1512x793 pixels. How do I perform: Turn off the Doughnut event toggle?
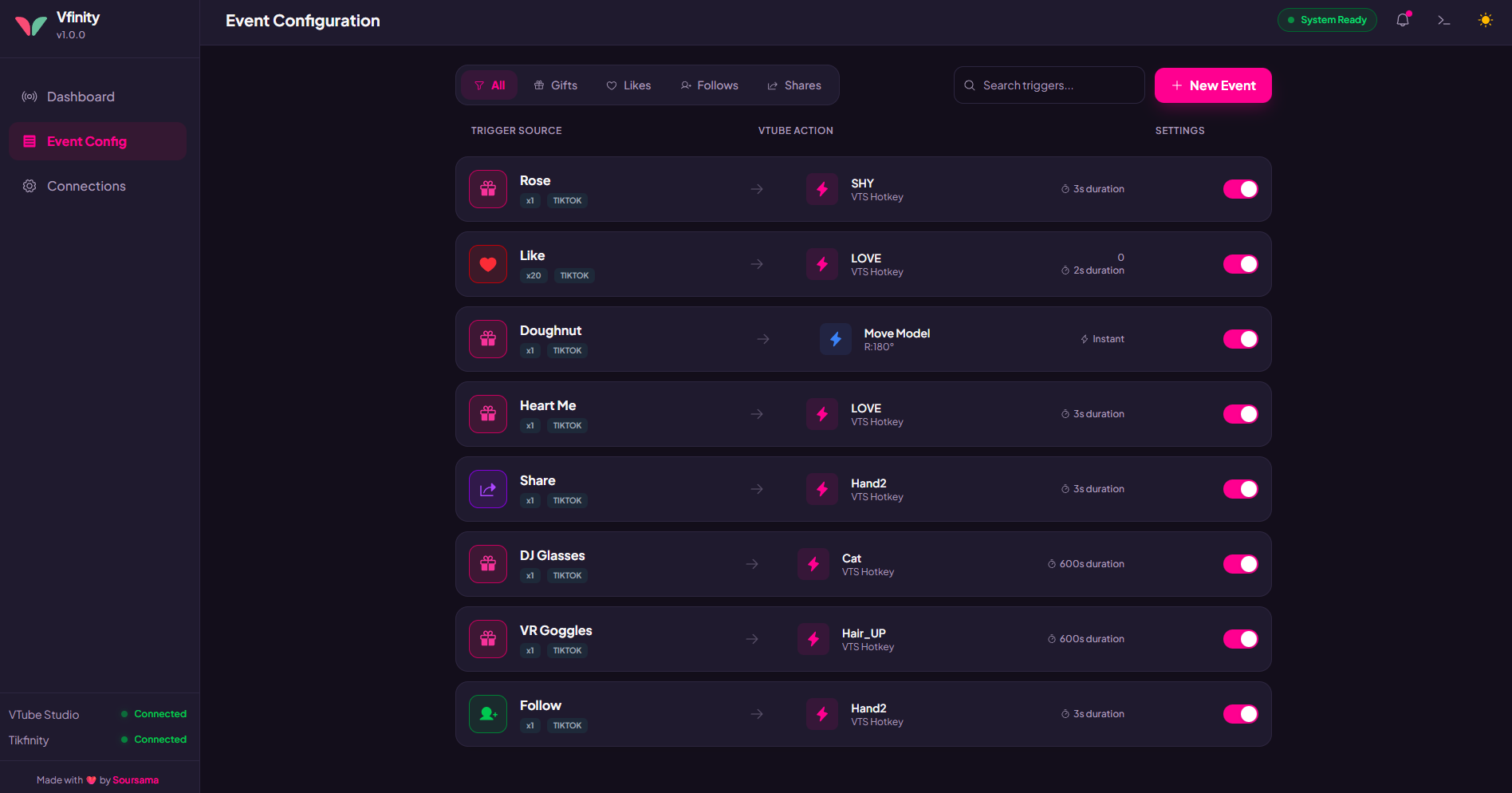click(1240, 339)
